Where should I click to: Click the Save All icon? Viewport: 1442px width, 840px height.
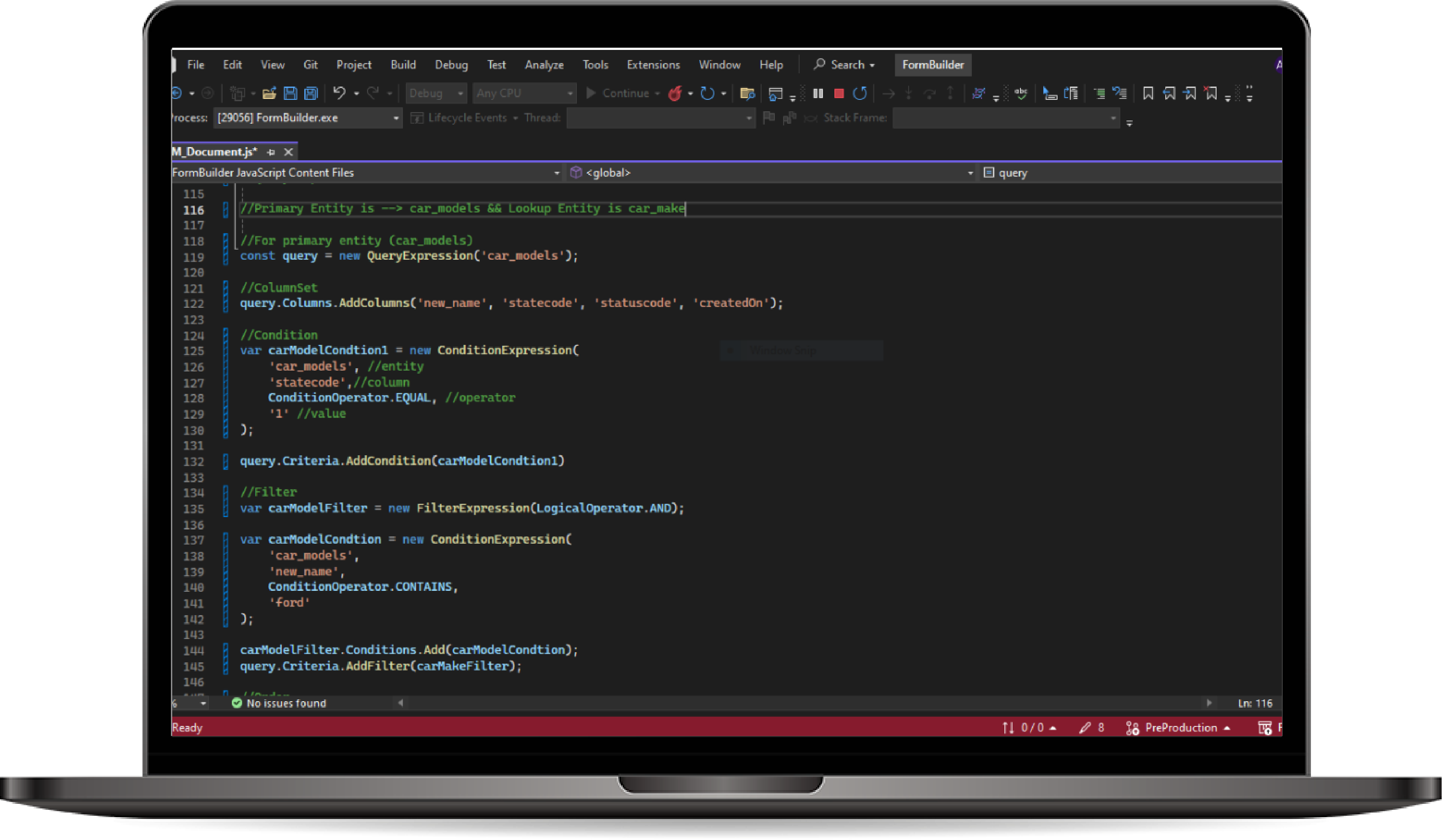311,93
